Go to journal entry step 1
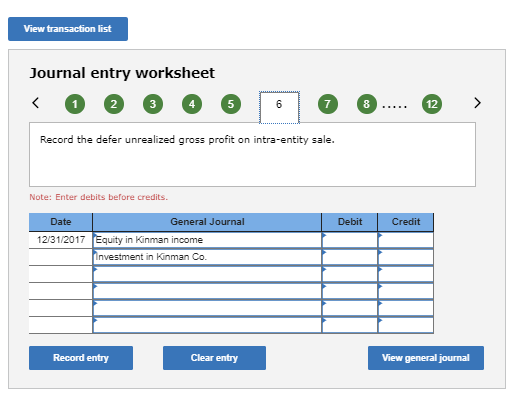Screen dimensions: 527x412 [x=75, y=104]
